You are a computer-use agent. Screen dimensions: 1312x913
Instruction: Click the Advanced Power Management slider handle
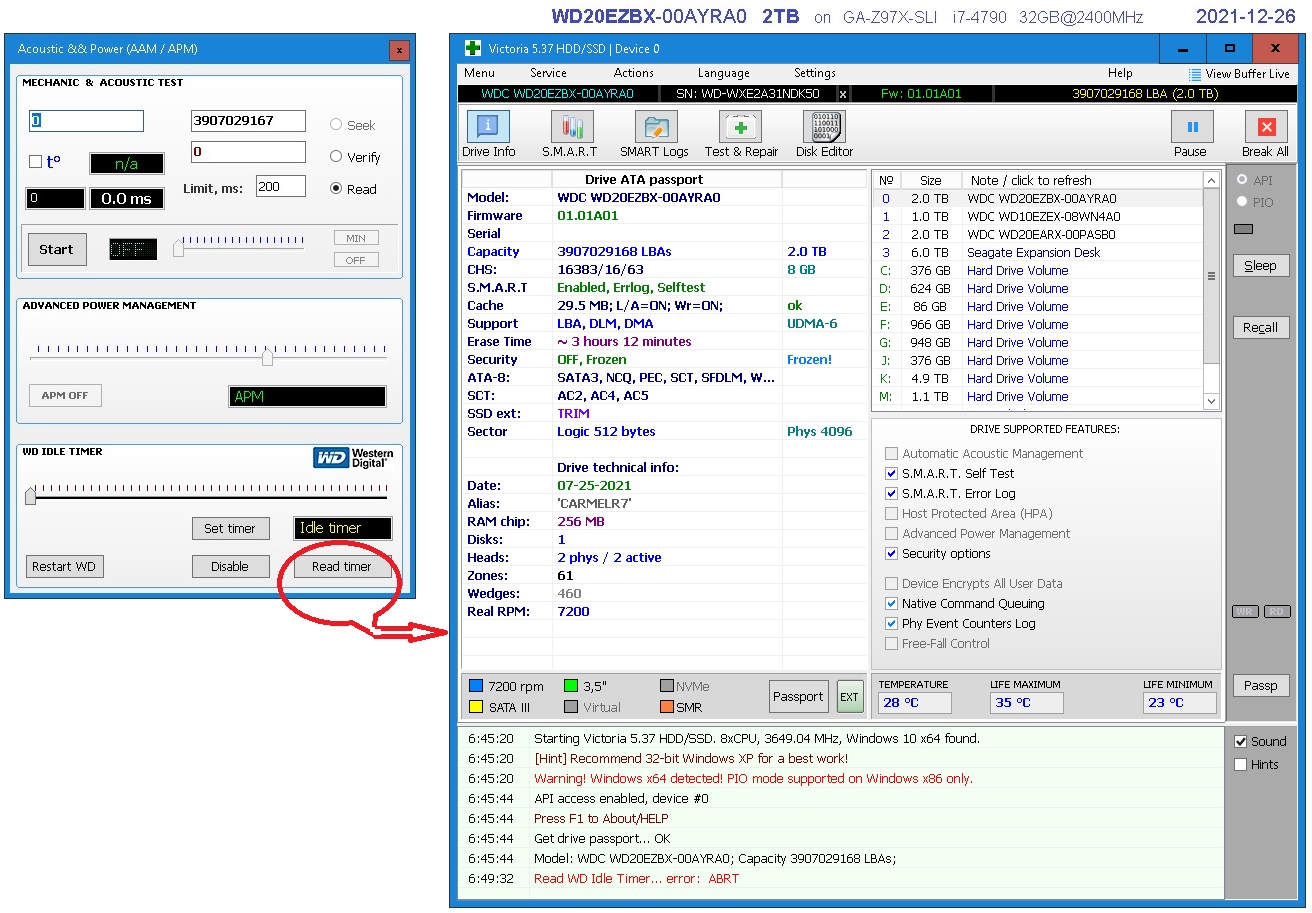pyautogui.click(x=267, y=356)
